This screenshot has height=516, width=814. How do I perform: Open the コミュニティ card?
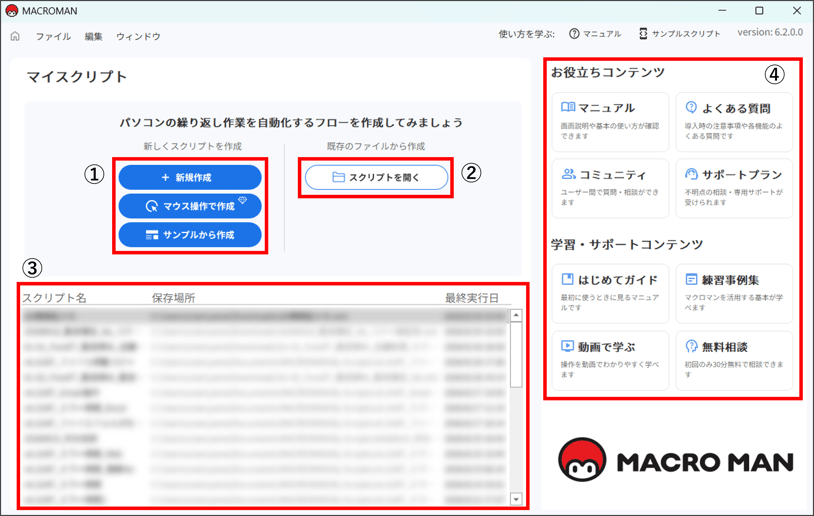[610, 188]
